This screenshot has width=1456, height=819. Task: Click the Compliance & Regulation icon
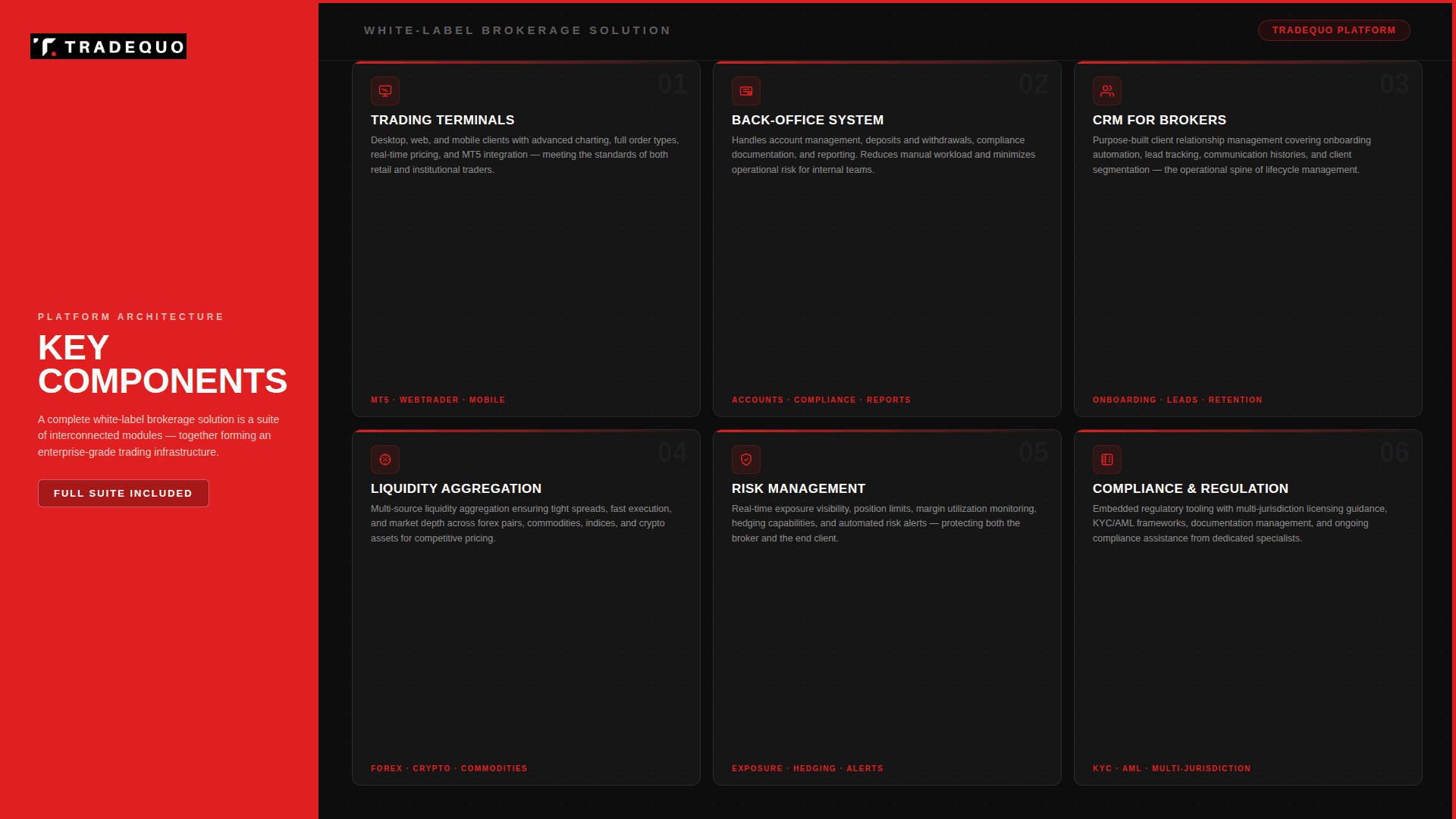tap(1107, 460)
